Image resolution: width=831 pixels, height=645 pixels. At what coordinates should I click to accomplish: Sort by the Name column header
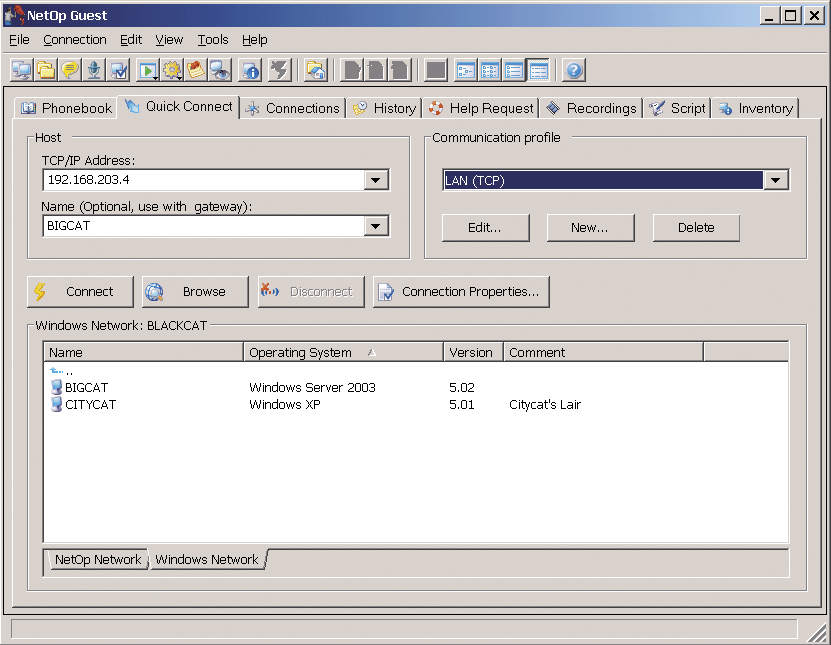tap(144, 352)
